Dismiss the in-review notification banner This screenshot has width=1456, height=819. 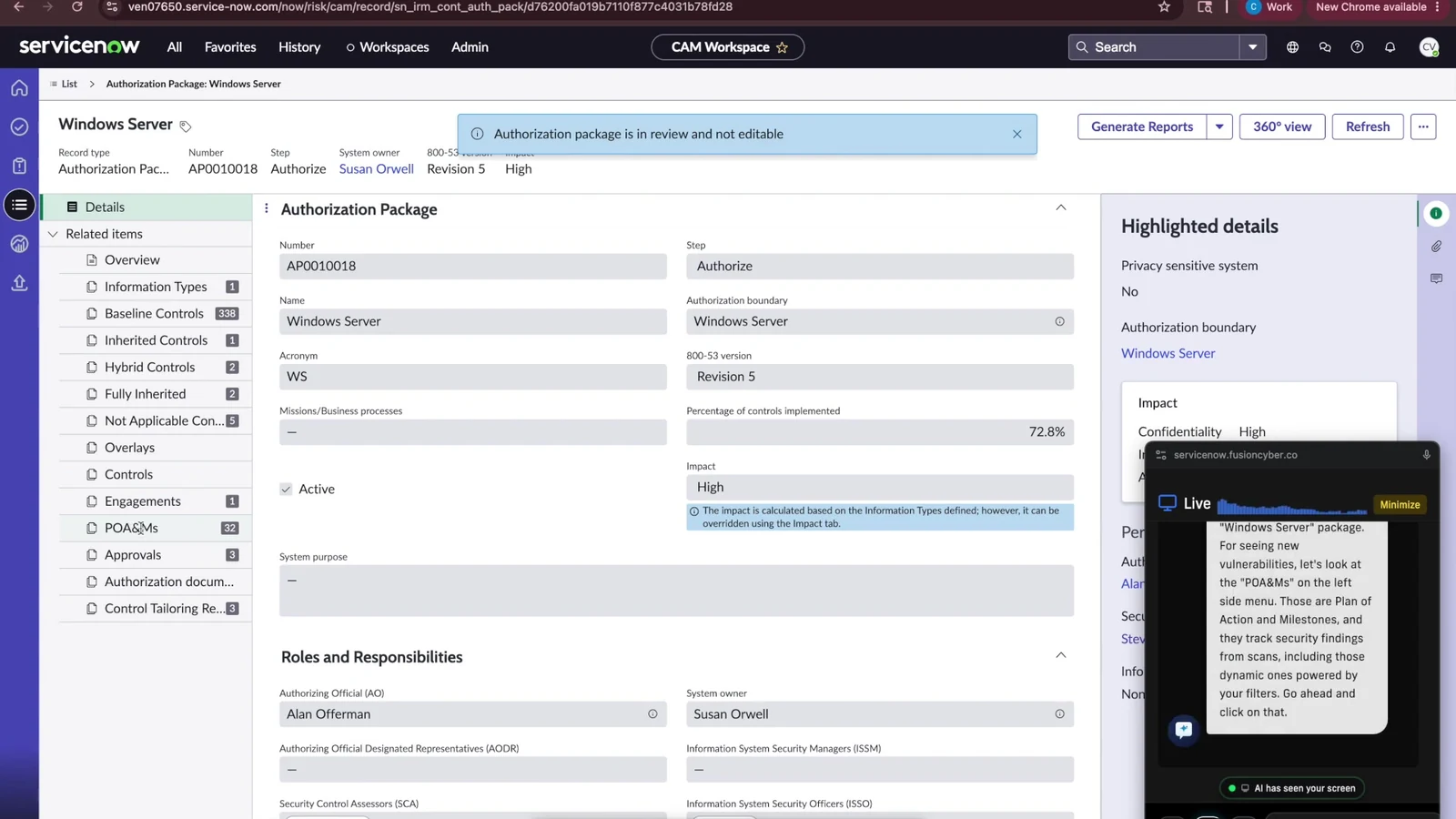(x=1017, y=135)
